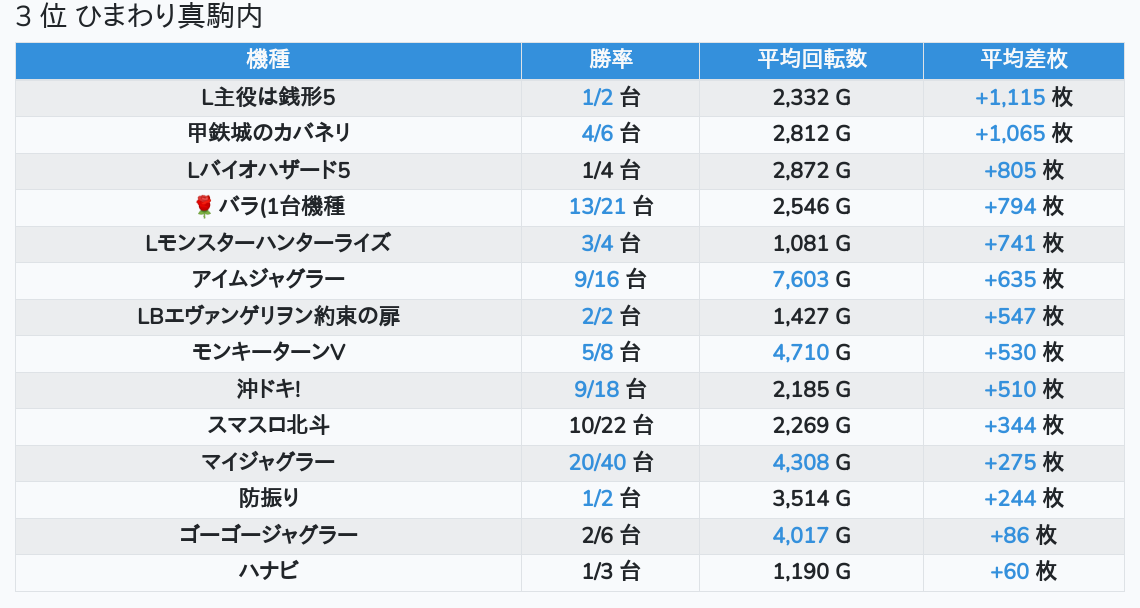Screen dimensions: 1140x608
Task: Click the 勝率 column header
Action: [x=610, y=59]
